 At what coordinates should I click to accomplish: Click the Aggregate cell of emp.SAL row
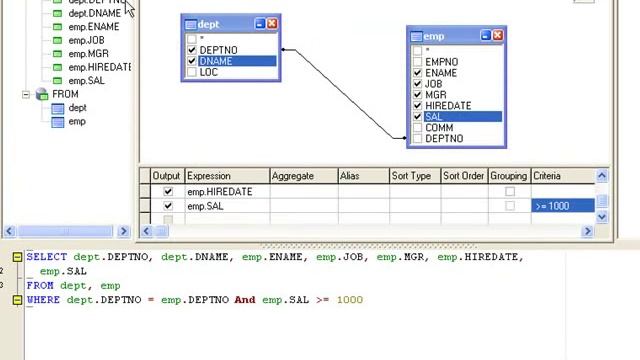coord(304,206)
